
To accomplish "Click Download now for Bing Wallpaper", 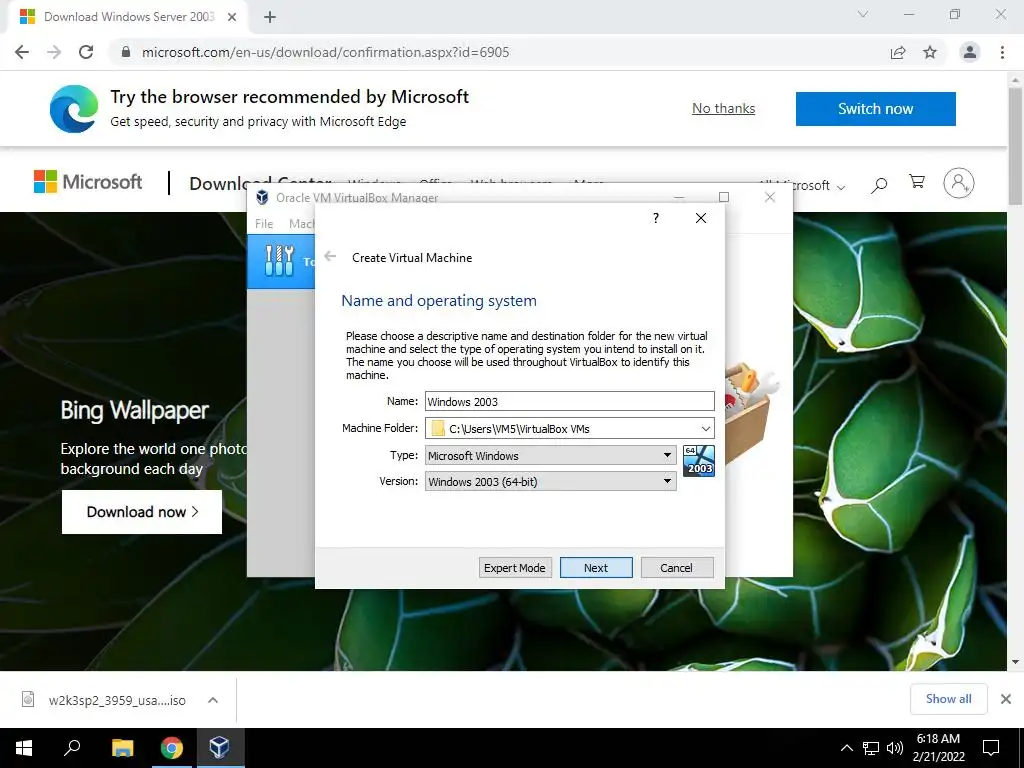I will (x=142, y=512).
